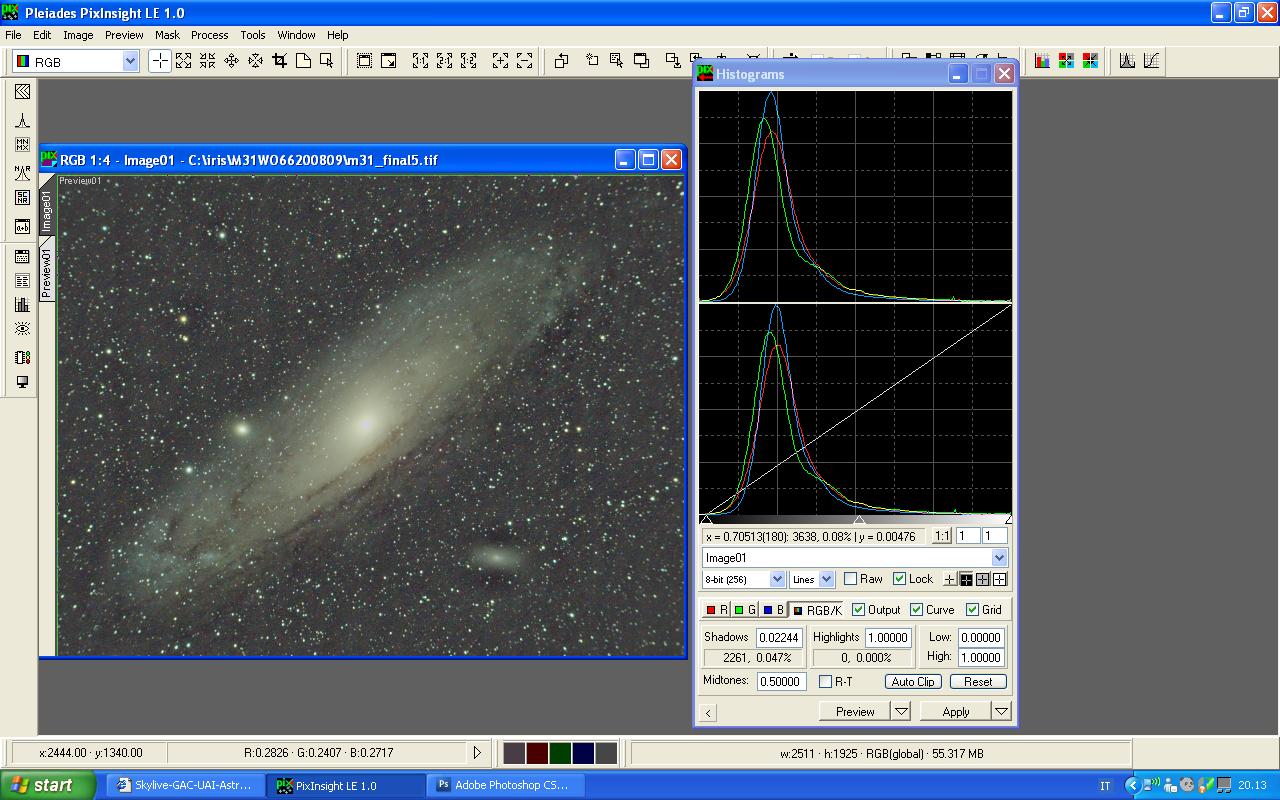Click the Shadows value field
The image size is (1280, 800).
779,637
